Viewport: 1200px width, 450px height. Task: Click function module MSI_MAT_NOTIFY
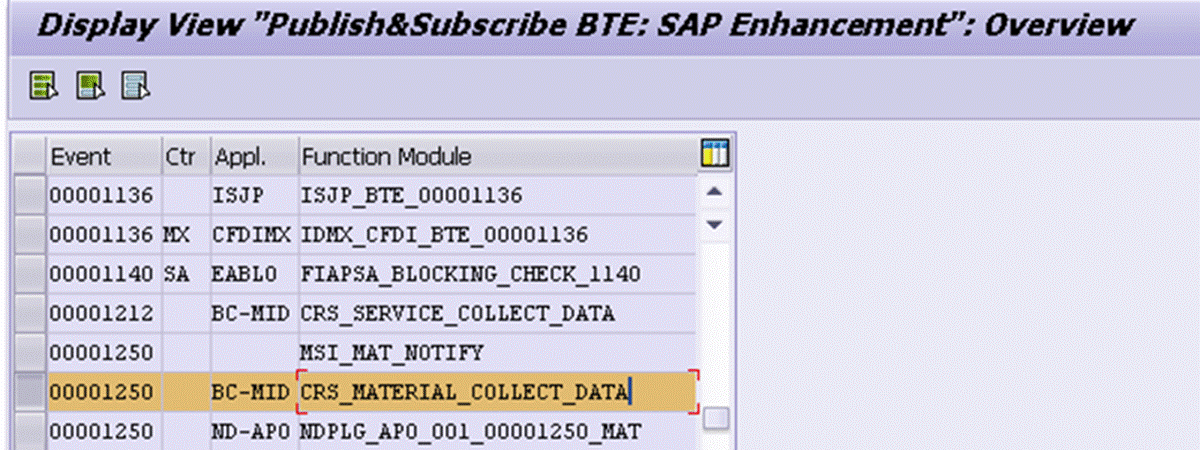coord(392,352)
